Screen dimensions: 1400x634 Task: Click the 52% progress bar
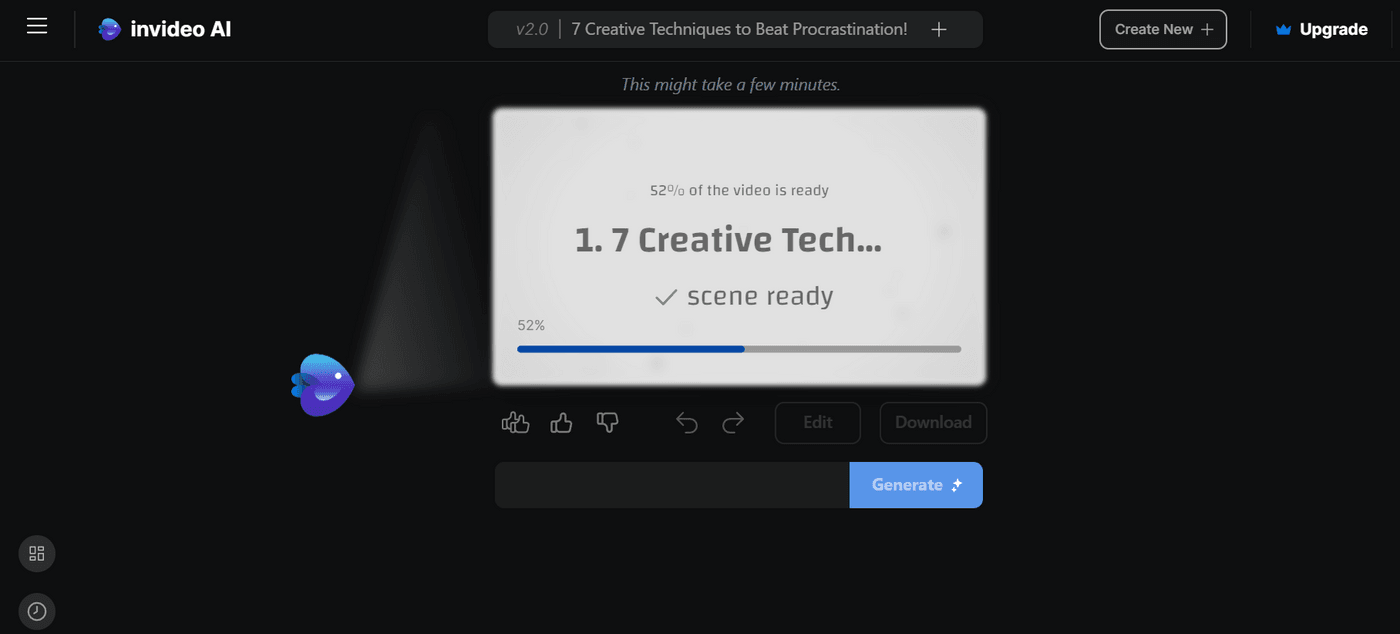pos(738,349)
